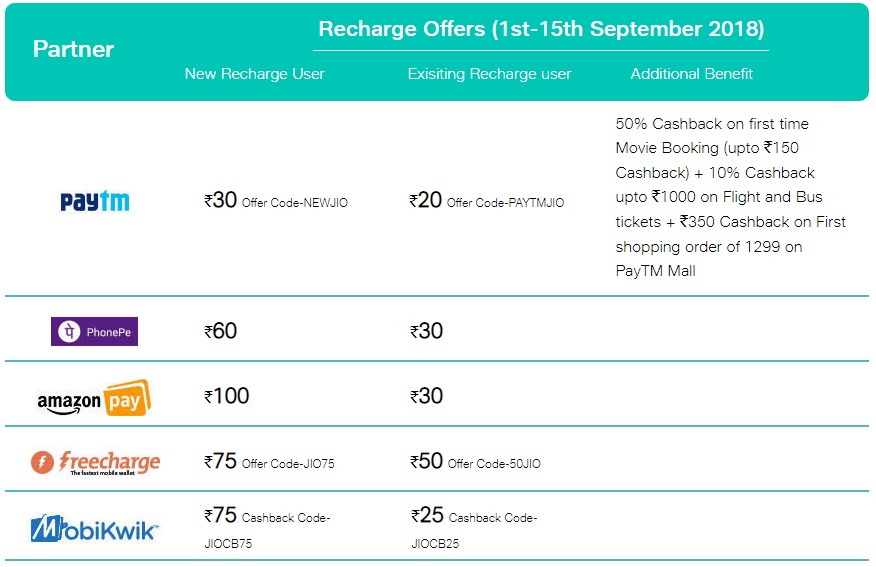Screen dimensions: 876x567
Task: Click the Recharge Offers September 2018 title
Action: pos(541,29)
